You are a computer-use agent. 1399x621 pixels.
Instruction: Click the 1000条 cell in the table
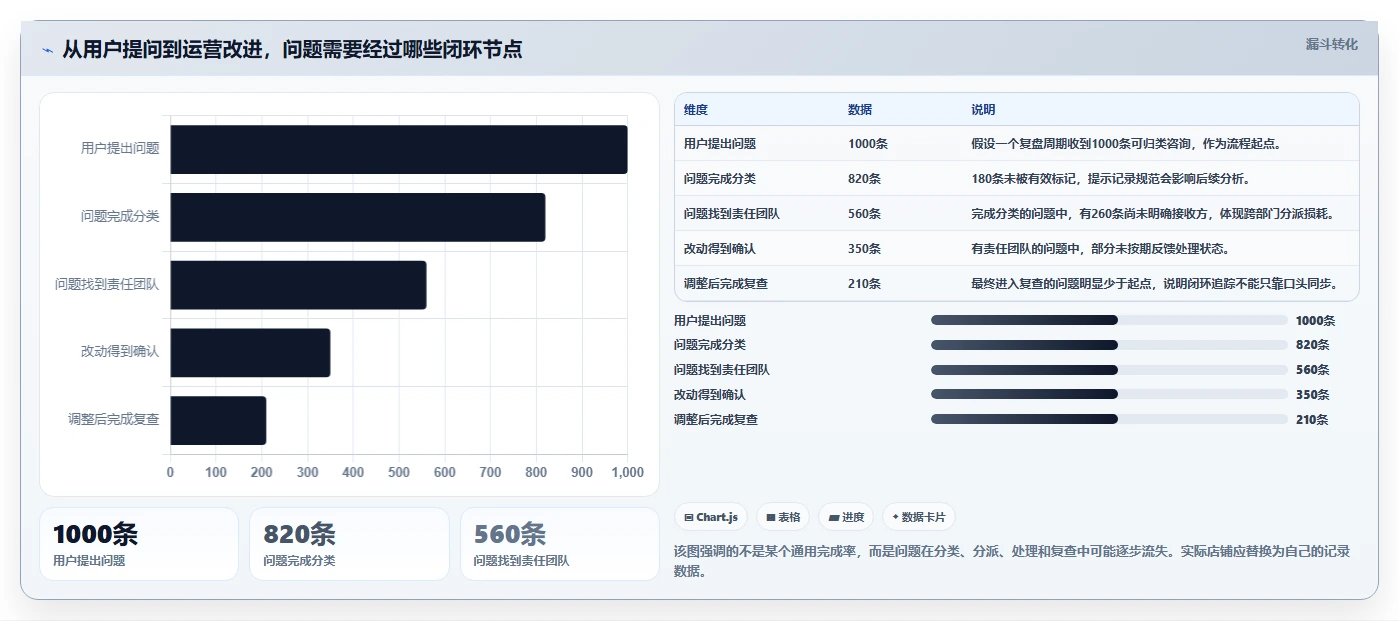point(868,144)
